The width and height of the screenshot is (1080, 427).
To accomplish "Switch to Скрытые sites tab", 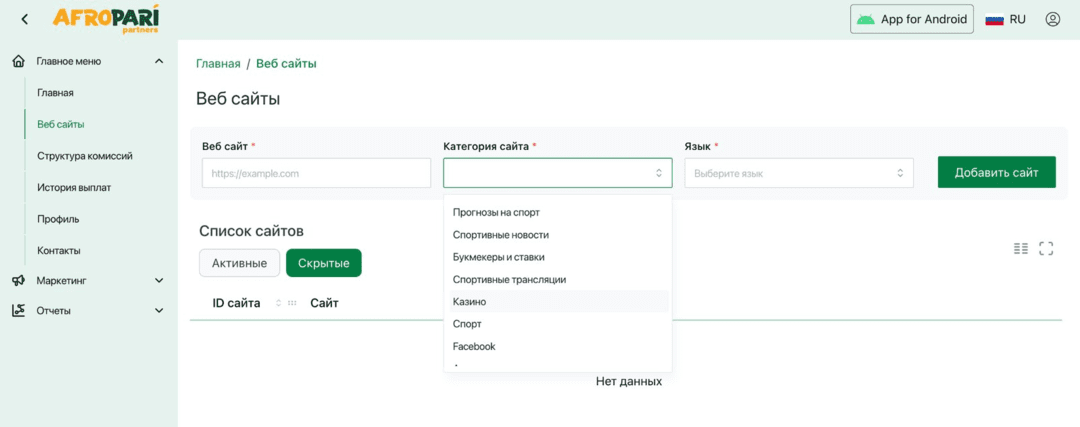I will (324, 263).
